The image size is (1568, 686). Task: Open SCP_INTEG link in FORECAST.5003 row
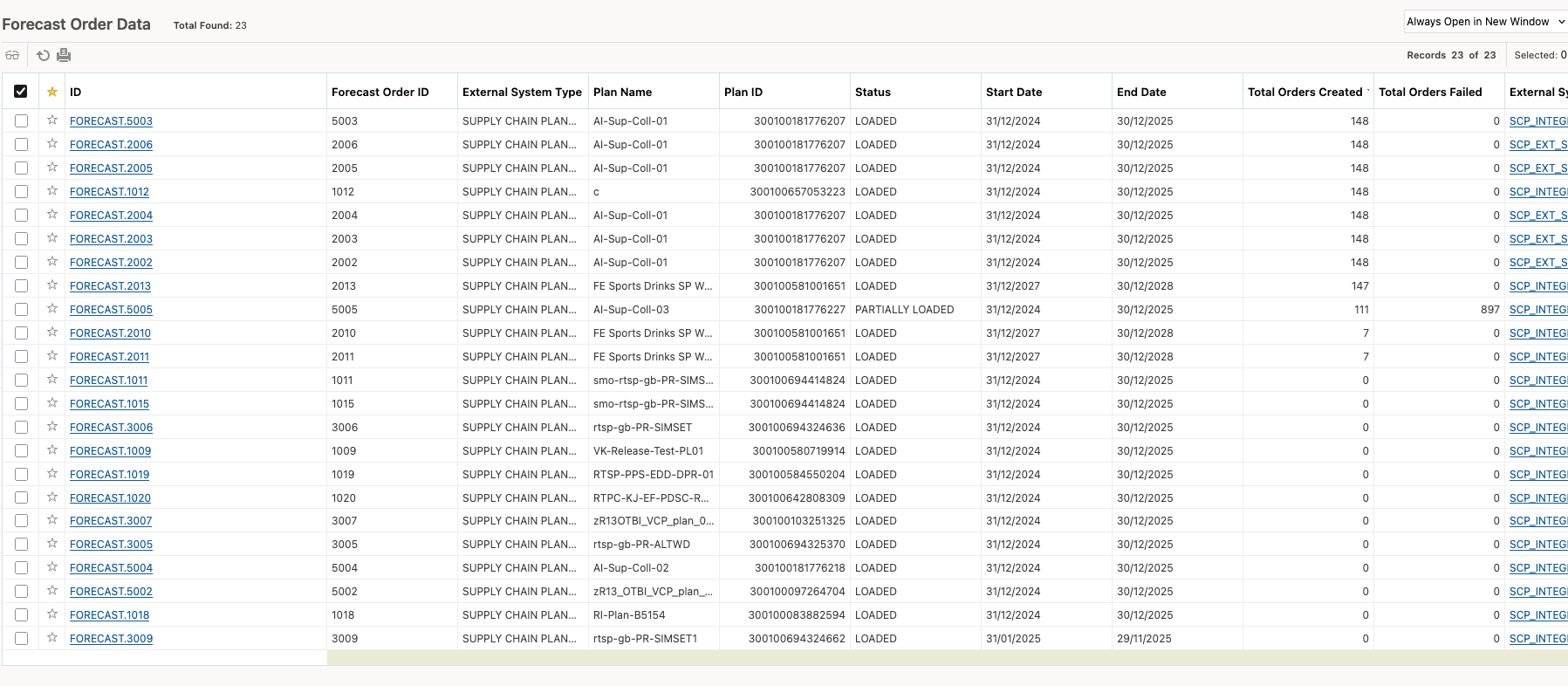tap(1538, 121)
